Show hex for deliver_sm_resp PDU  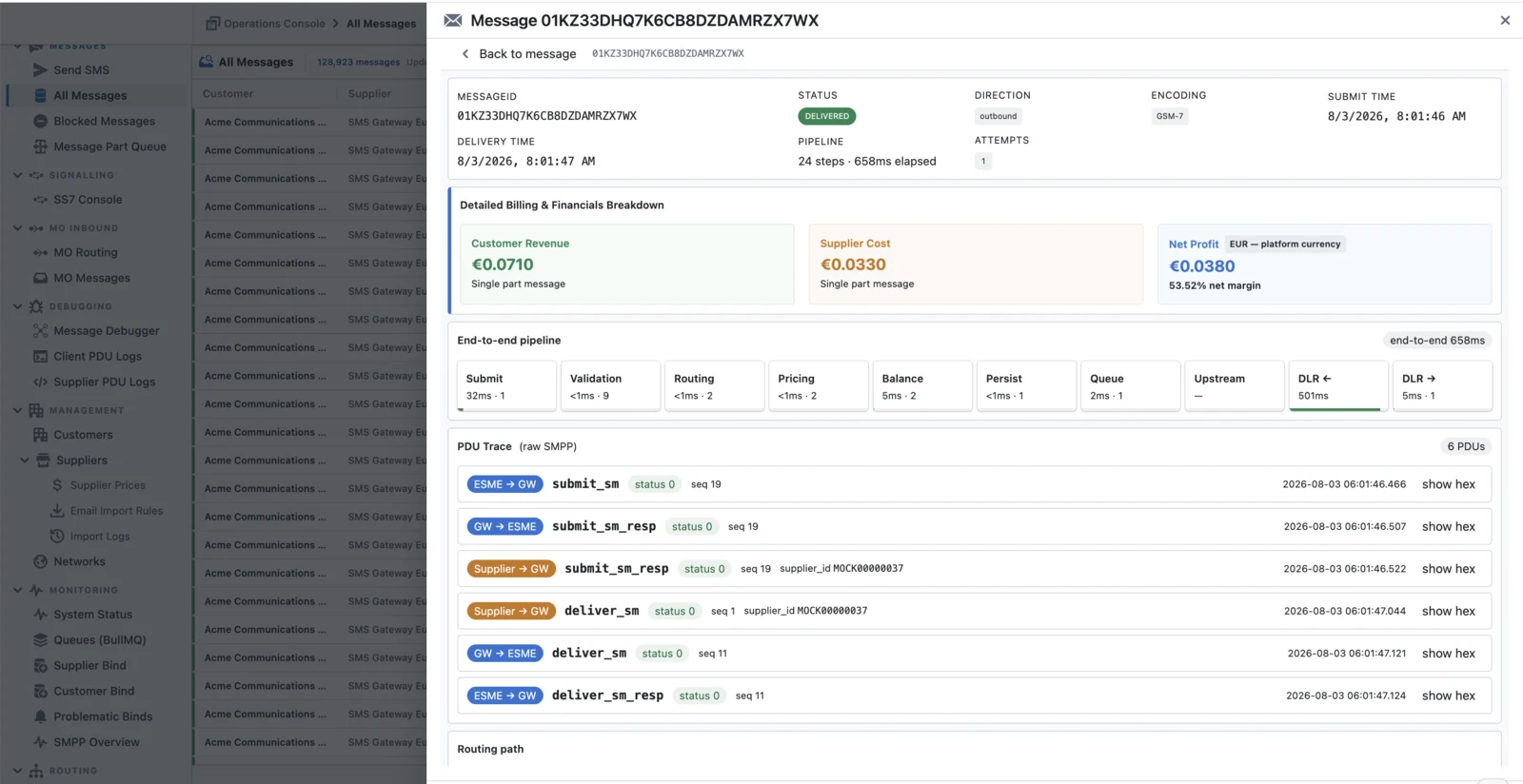[x=1449, y=696]
